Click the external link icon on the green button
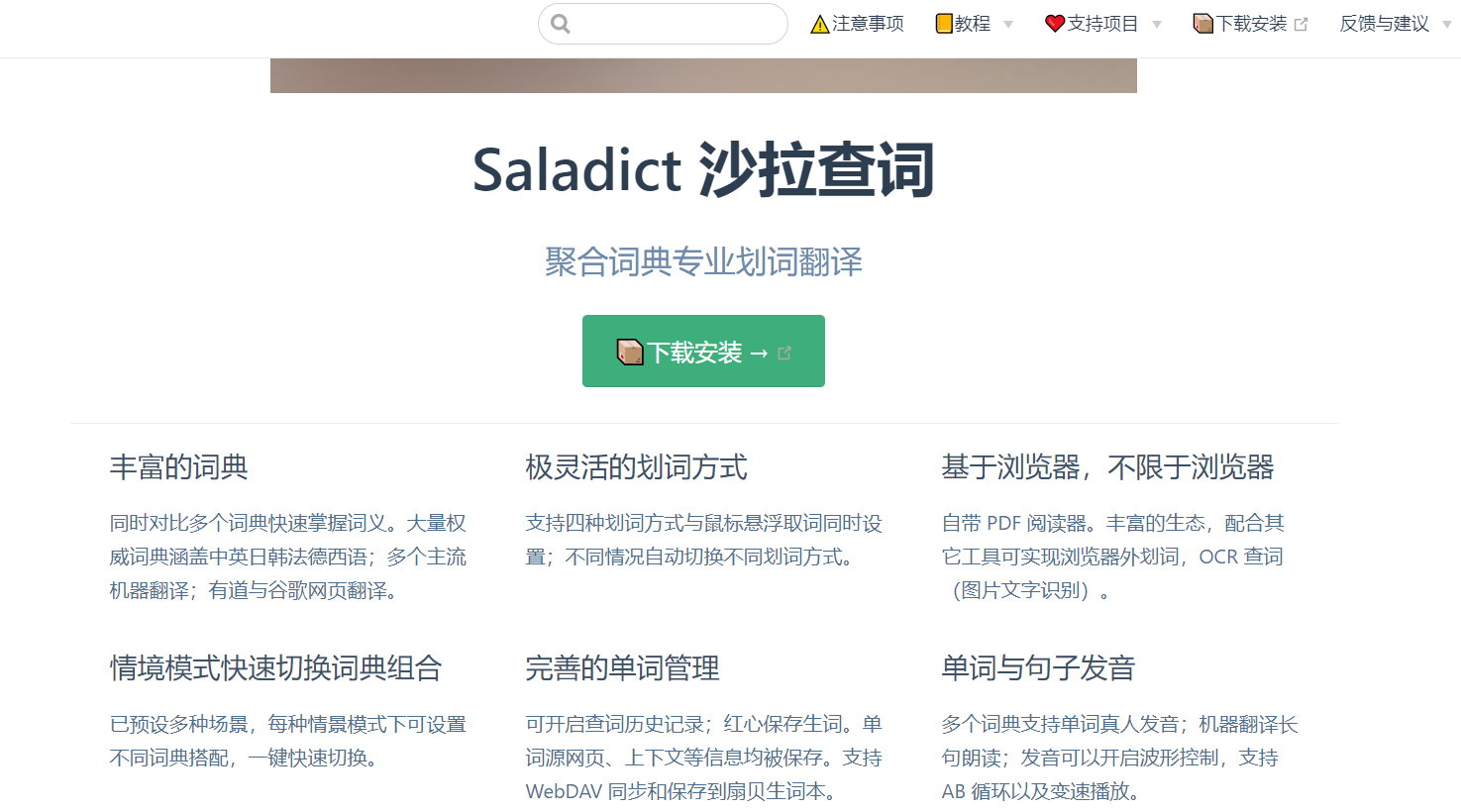Screen dimensions: 1461x812 (x=784, y=353)
